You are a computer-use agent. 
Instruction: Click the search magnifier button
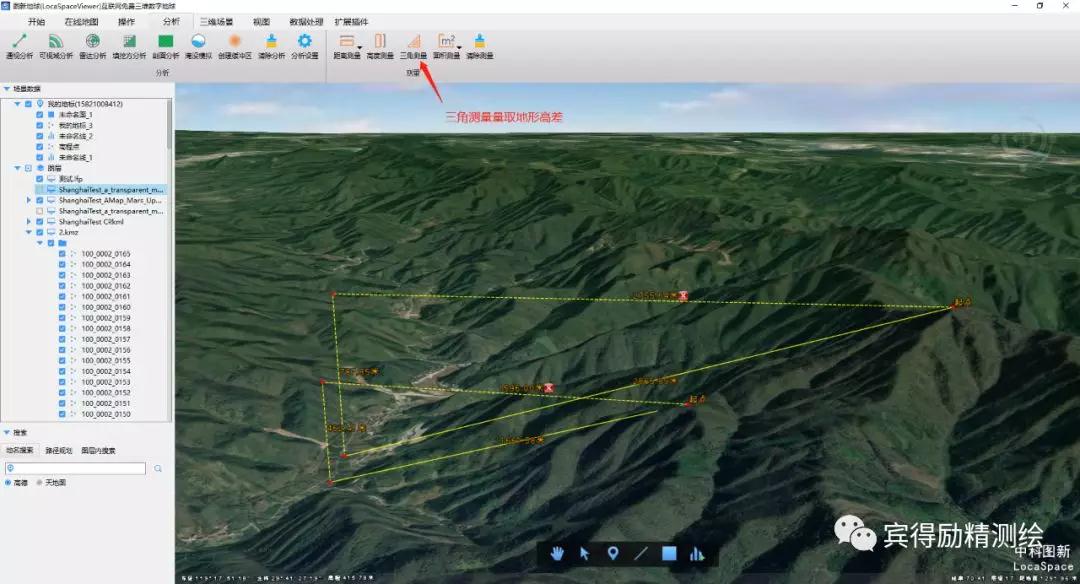click(158, 468)
